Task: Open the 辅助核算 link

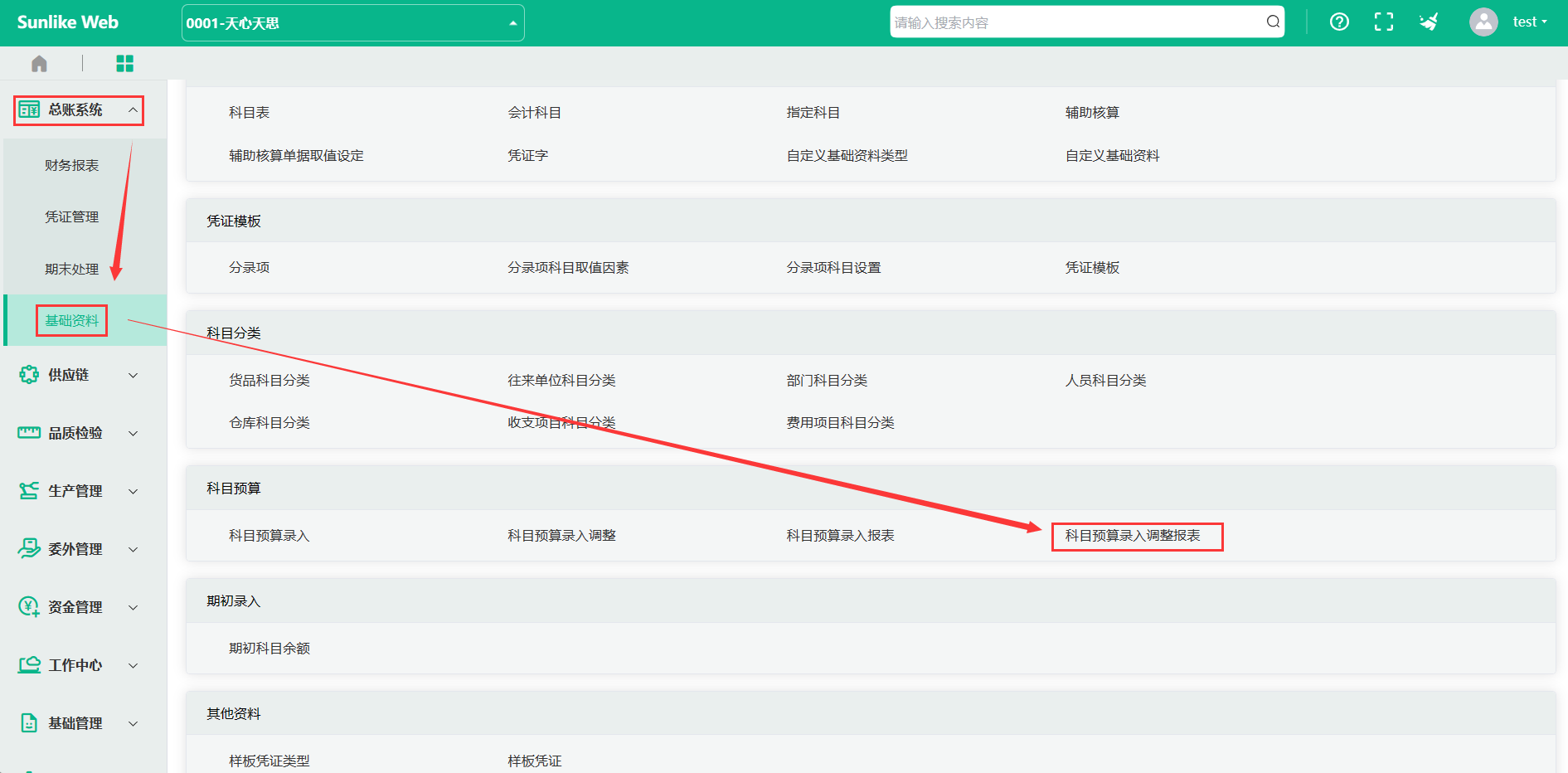Action: click(x=1092, y=113)
